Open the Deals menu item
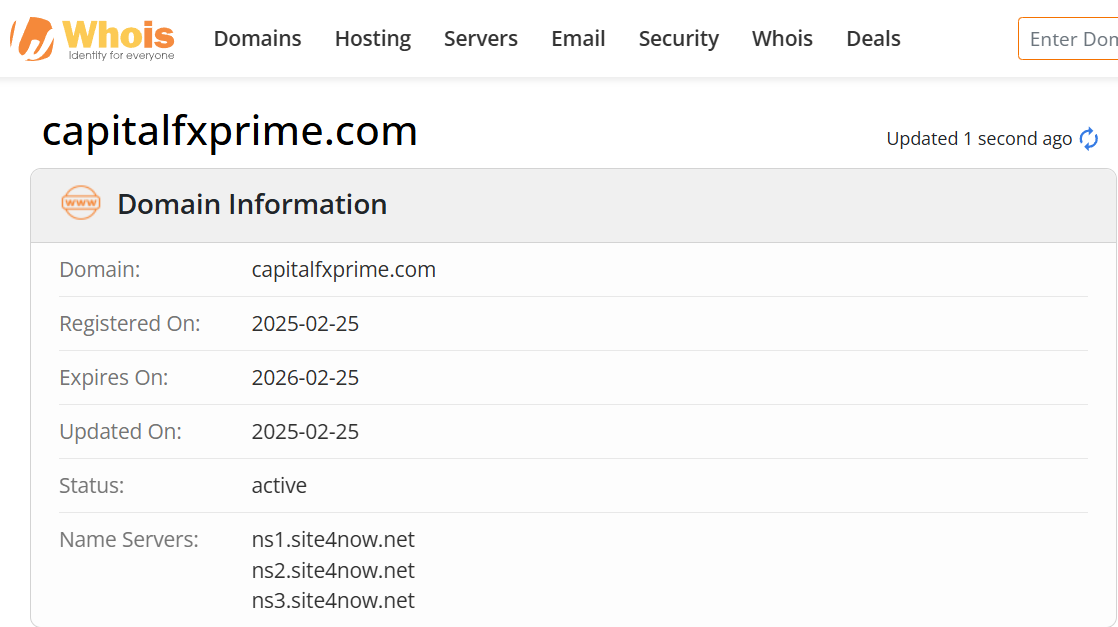Screen dimensions: 1118x627 pos(873,39)
